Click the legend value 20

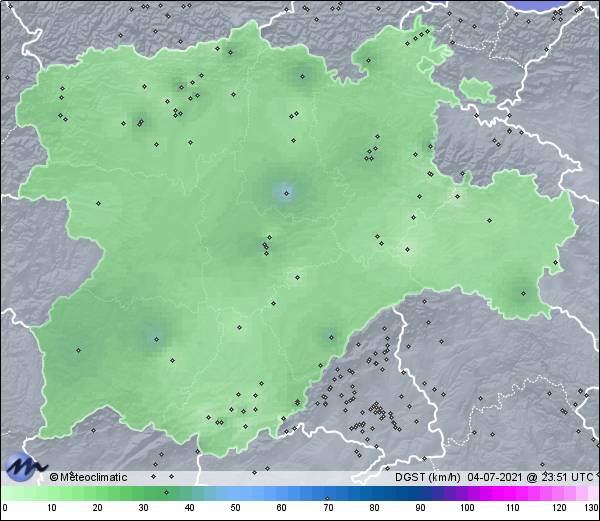97,508
